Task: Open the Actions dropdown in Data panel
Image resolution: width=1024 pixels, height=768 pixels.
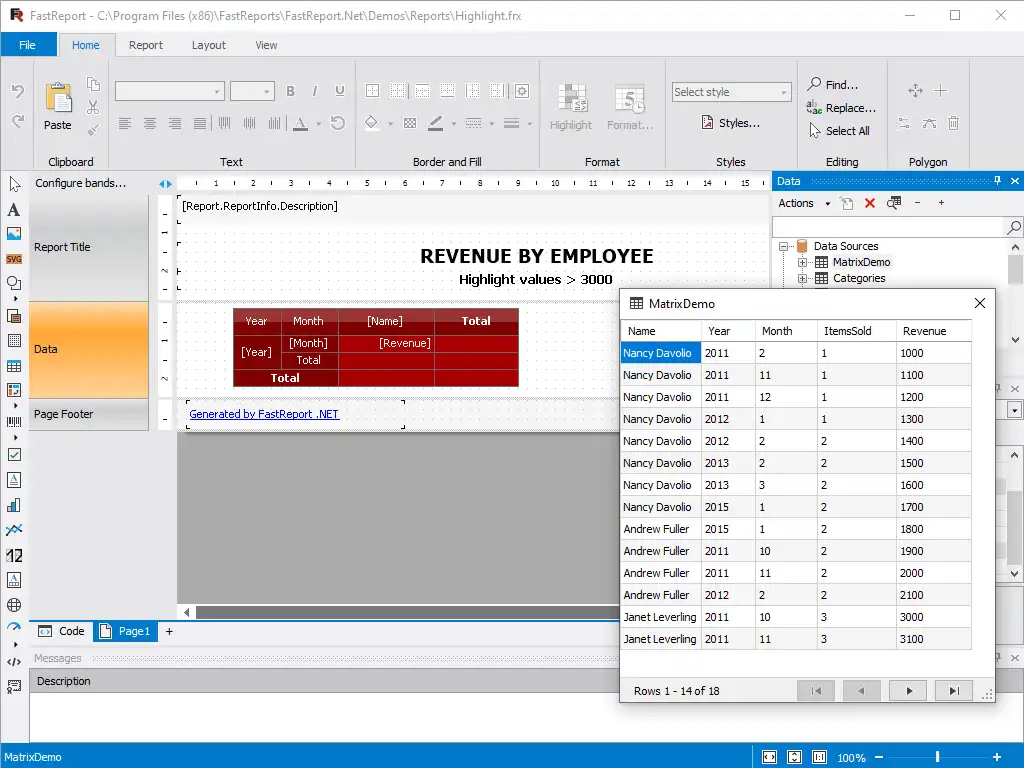Action: point(804,203)
